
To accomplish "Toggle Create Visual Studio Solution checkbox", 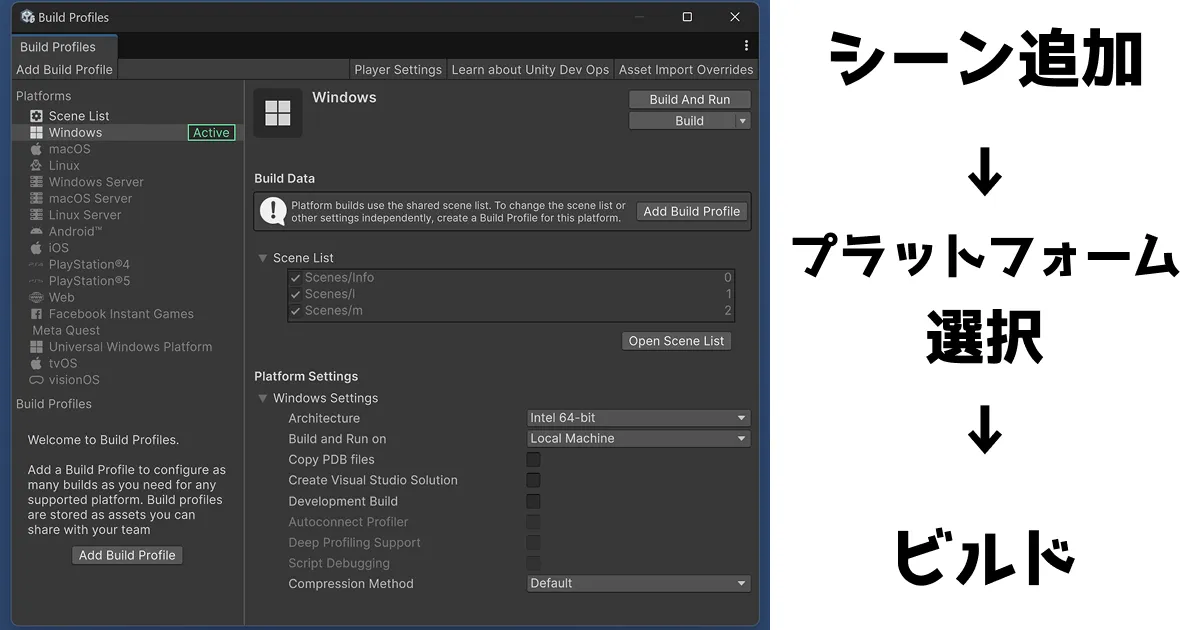I will click(x=533, y=480).
